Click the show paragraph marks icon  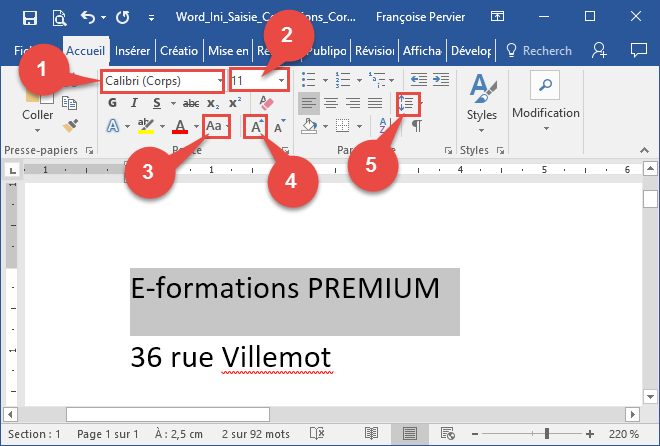pos(417,126)
